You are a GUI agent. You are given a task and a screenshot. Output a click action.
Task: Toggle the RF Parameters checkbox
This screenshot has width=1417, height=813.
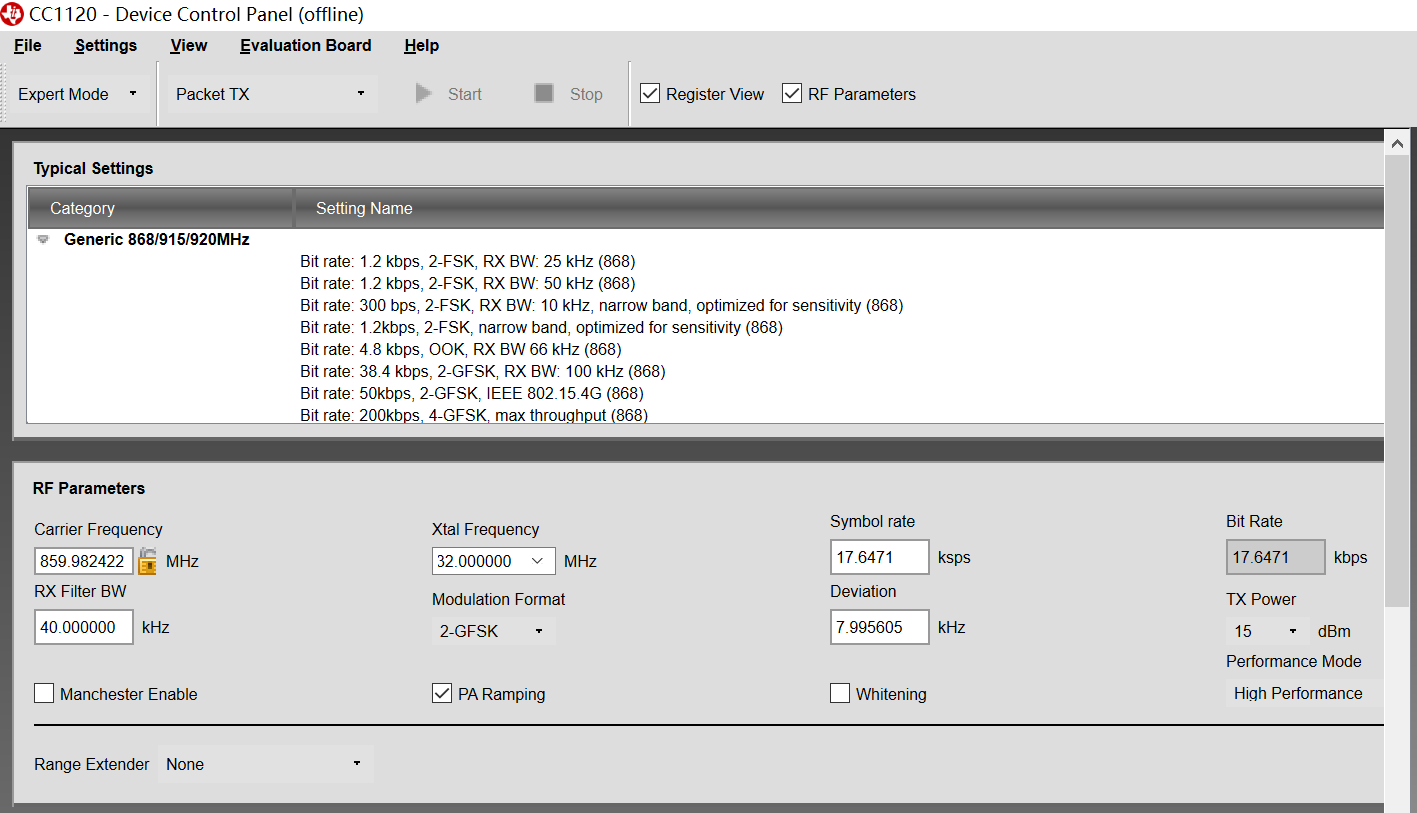[x=792, y=94]
